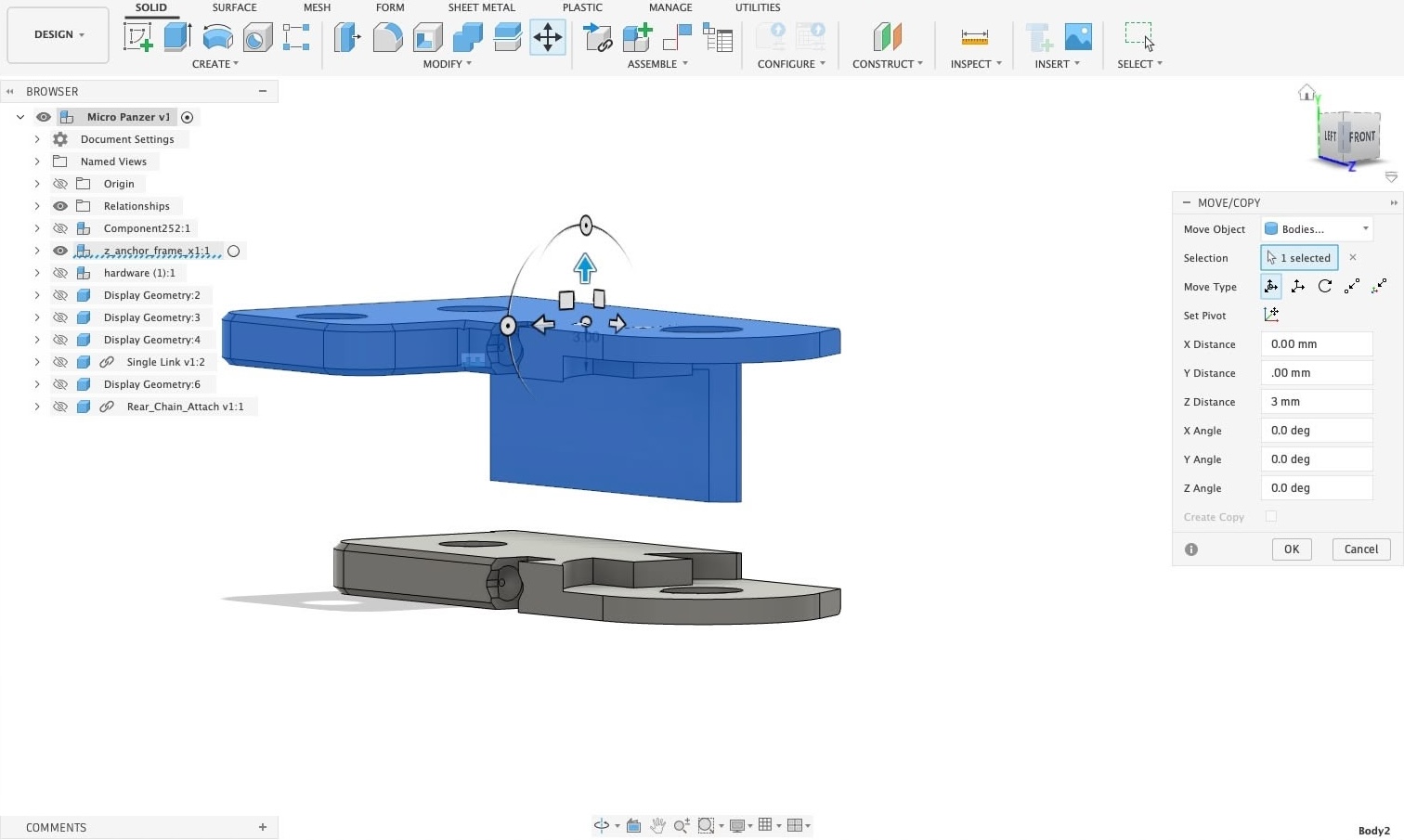Enable the Create Copy checkbox
The height and width of the screenshot is (840, 1404).
[1271, 516]
